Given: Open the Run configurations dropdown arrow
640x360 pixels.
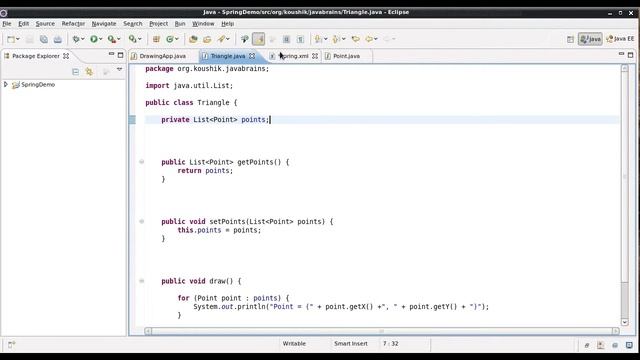Looking at the screenshot, I should pos(100,39).
